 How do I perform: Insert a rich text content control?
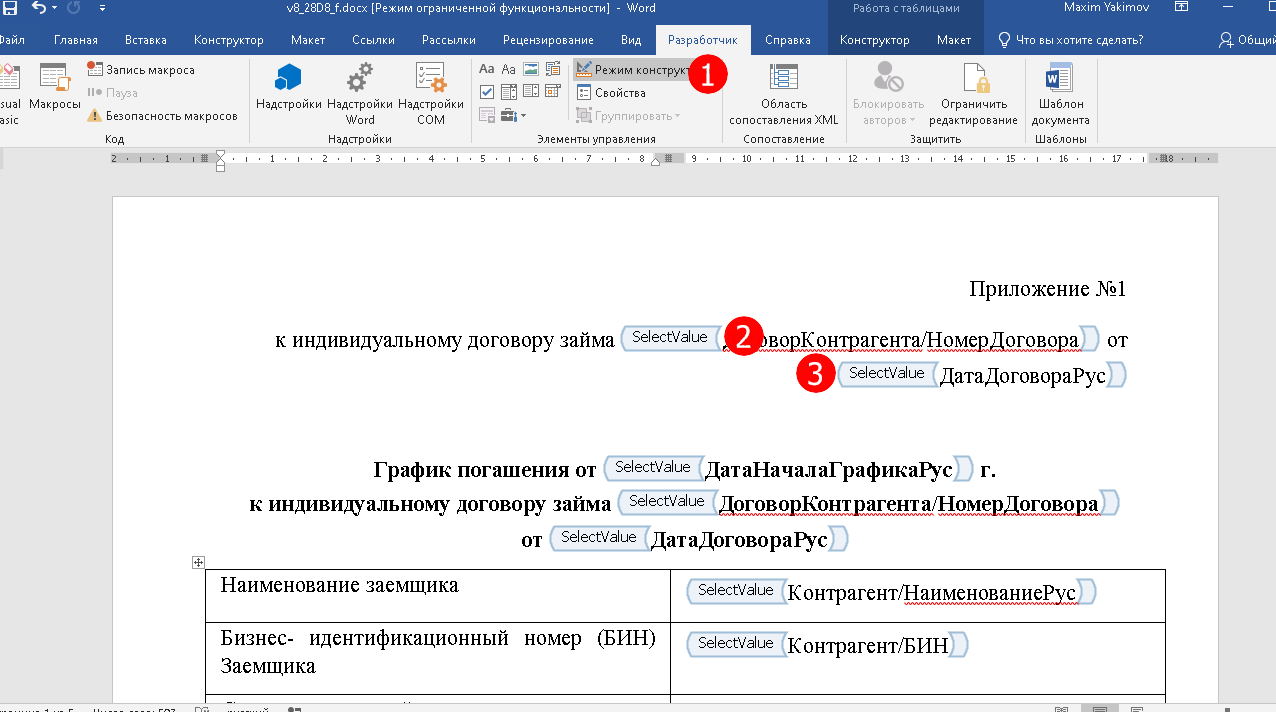[x=487, y=69]
